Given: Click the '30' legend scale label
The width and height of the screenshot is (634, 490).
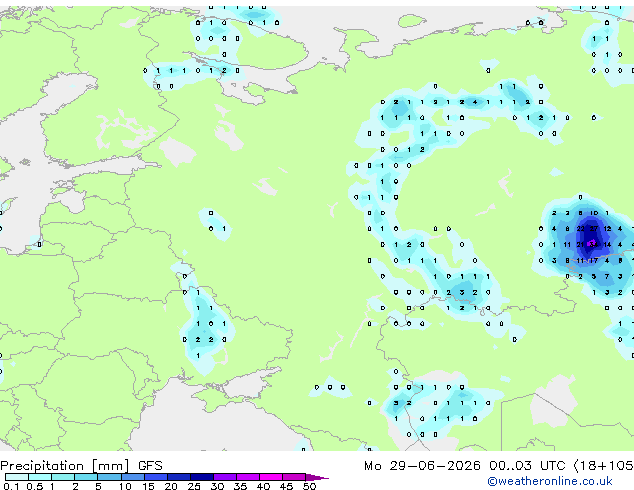Looking at the screenshot, I should 217,486.
